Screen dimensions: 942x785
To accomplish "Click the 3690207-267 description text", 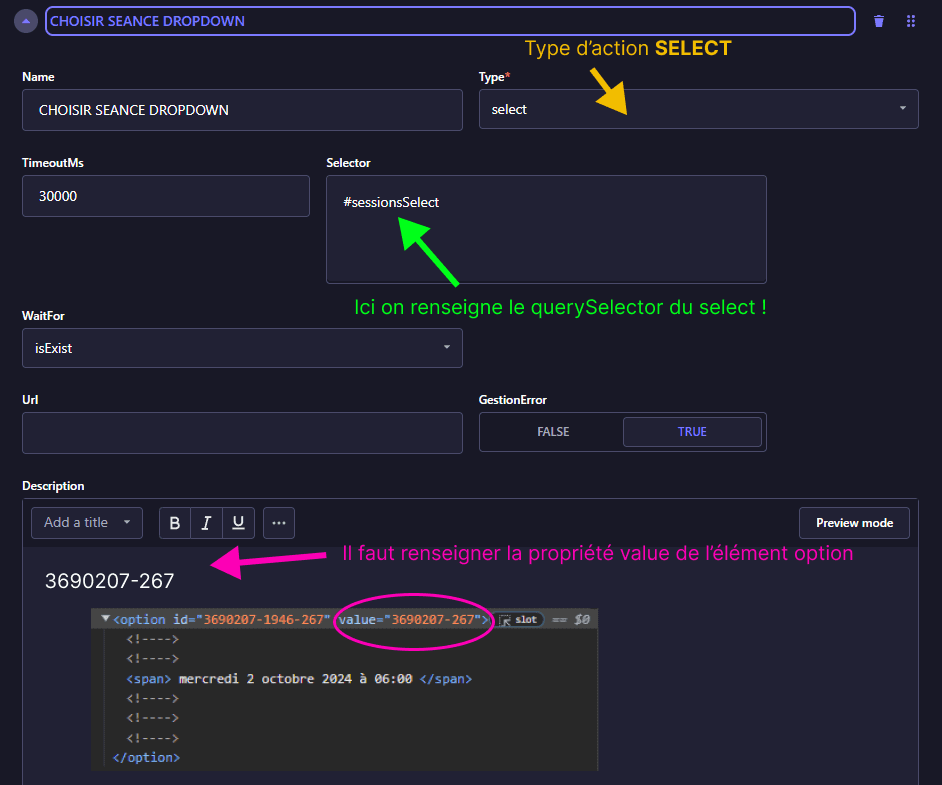I will [109, 581].
